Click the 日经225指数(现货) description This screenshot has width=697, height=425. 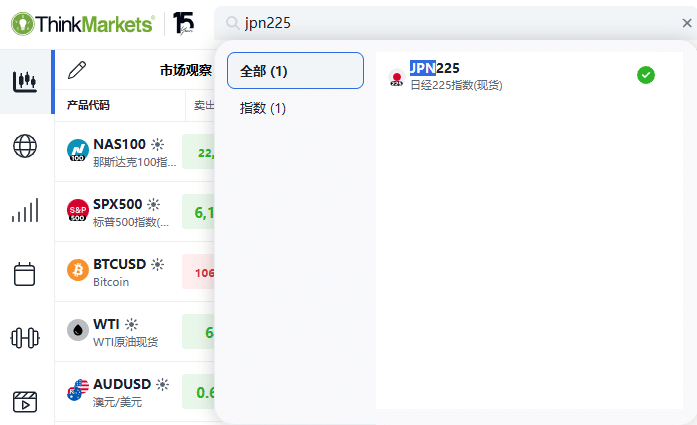click(x=456, y=85)
